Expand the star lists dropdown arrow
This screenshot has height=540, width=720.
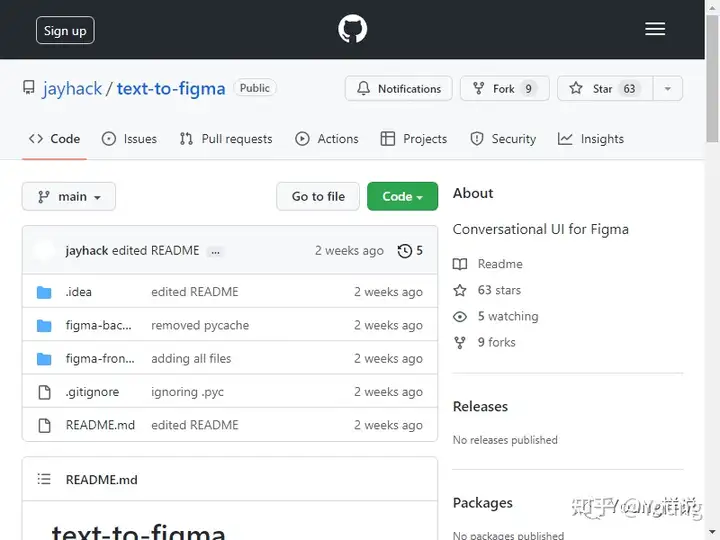tap(668, 88)
